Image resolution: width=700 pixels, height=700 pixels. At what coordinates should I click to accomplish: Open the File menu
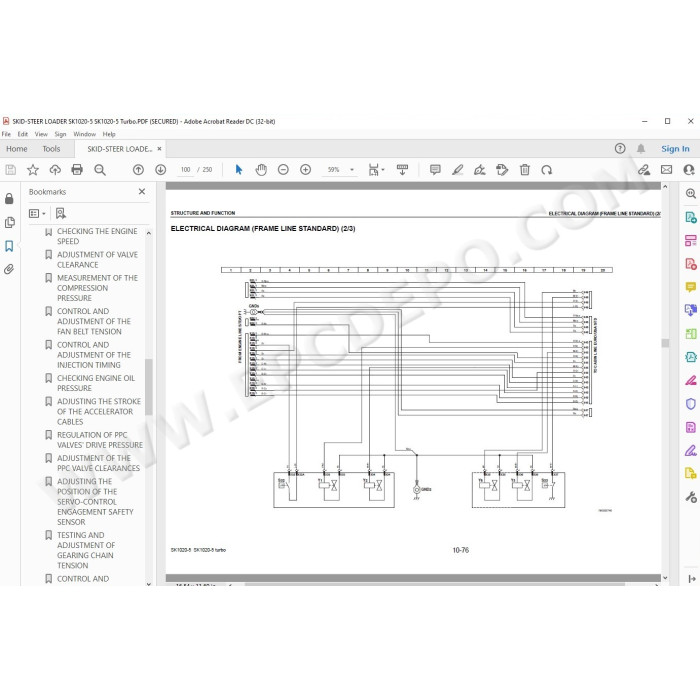pos(6,134)
